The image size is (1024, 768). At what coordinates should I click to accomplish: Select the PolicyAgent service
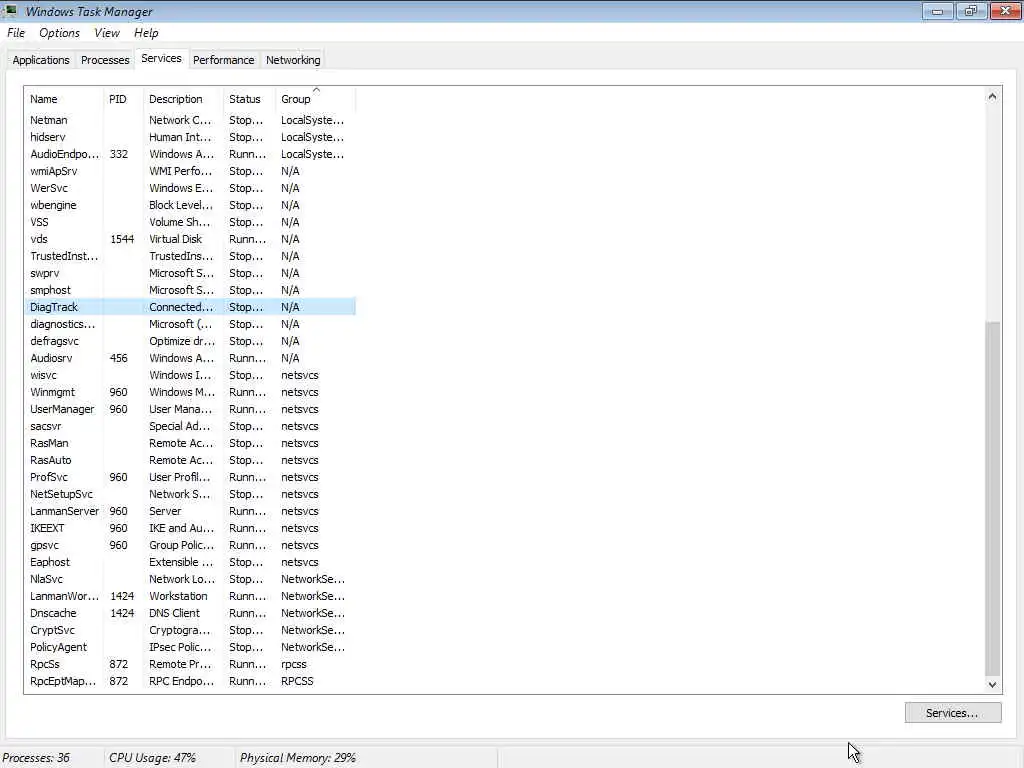tap(191, 647)
